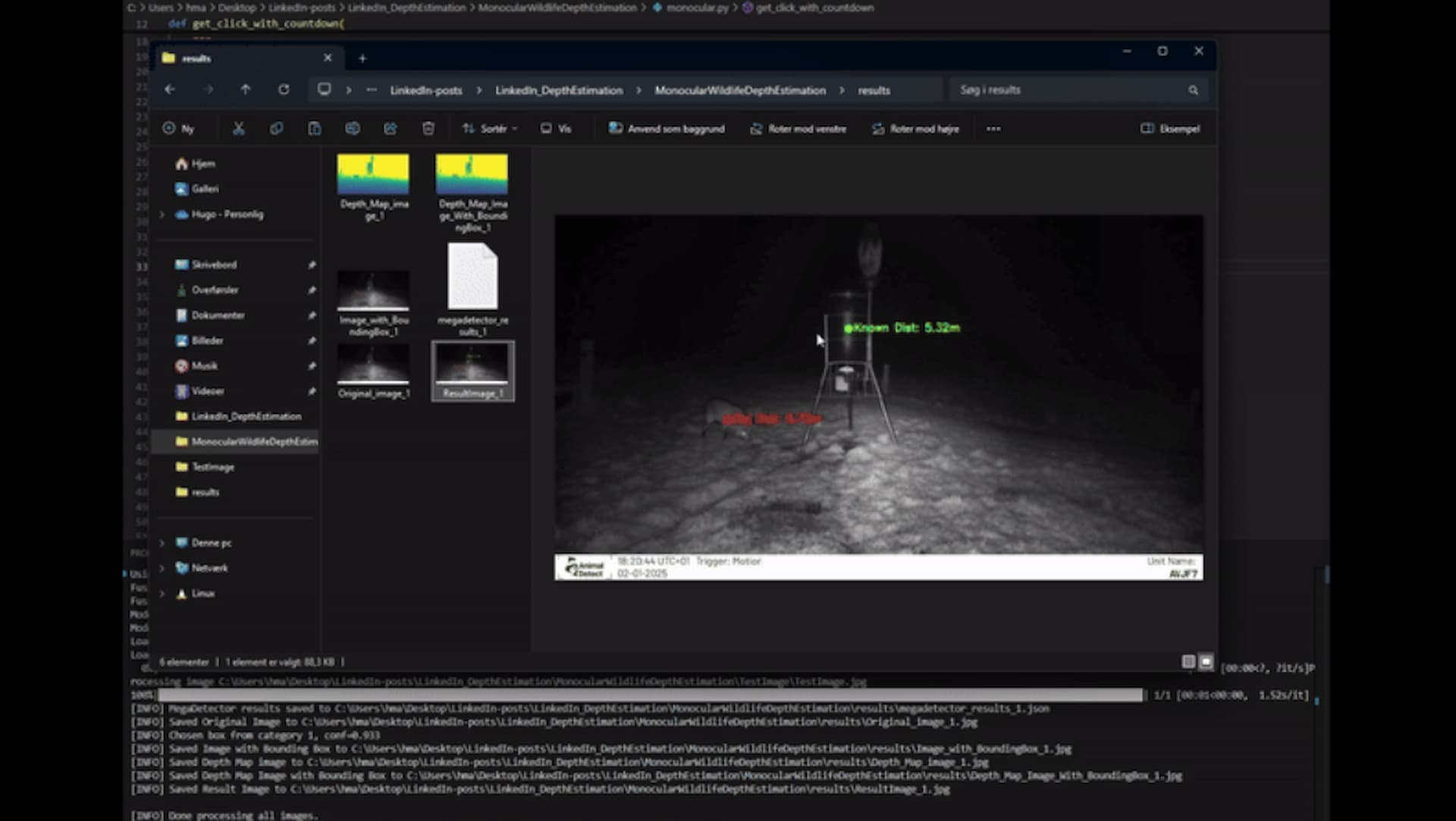Select the ResultImage_1 thumbnail

tap(472, 371)
